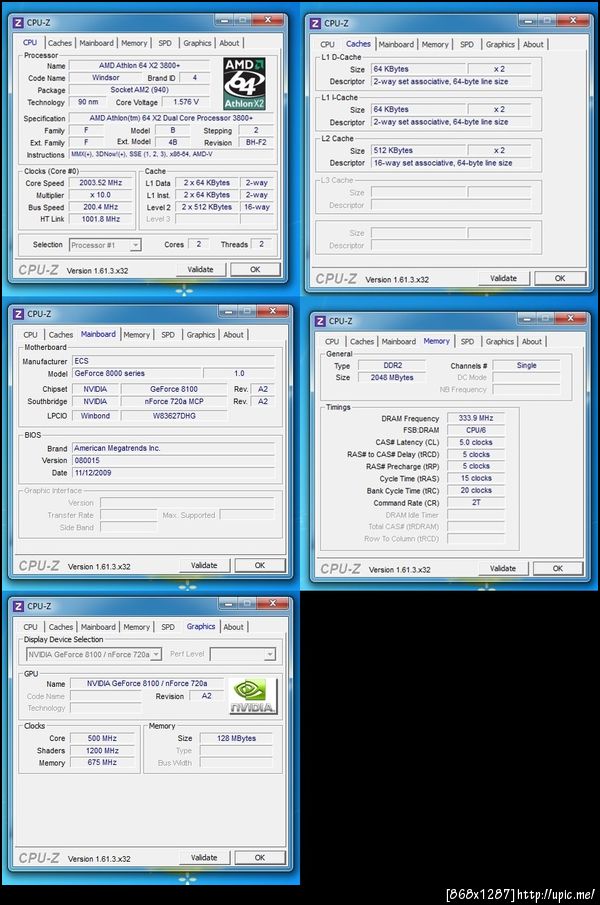
Task: Click OK button in the Caches window
Action: click(x=560, y=278)
